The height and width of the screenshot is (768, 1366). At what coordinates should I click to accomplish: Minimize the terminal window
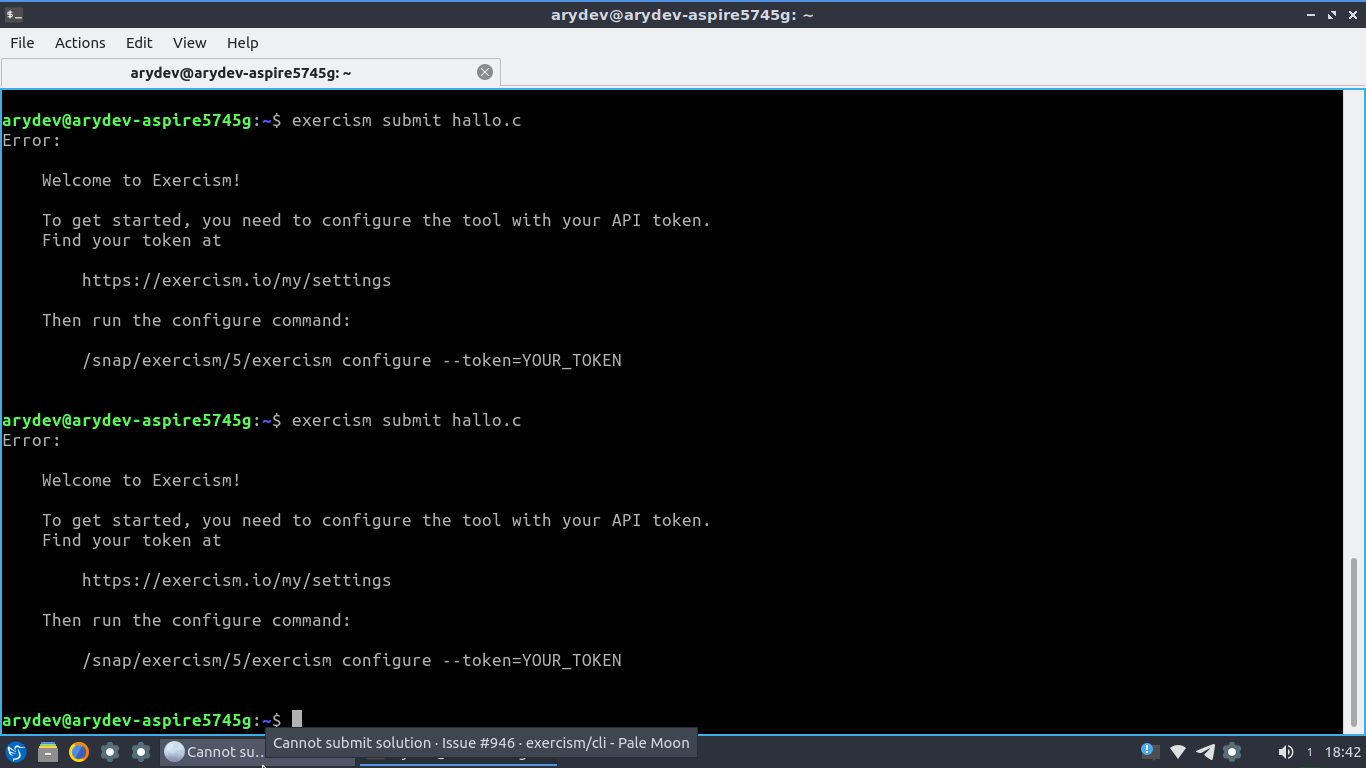coord(1312,15)
